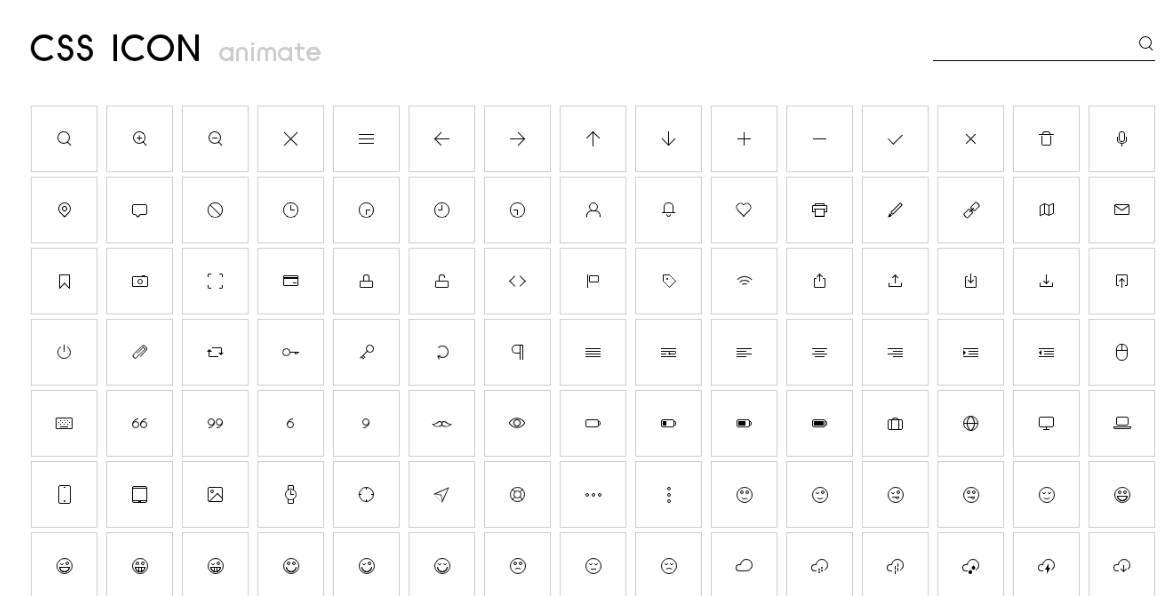The height and width of the screenshot is (596, 1171).
Task: Select the microphone icon
Action: click(1122, 138)
